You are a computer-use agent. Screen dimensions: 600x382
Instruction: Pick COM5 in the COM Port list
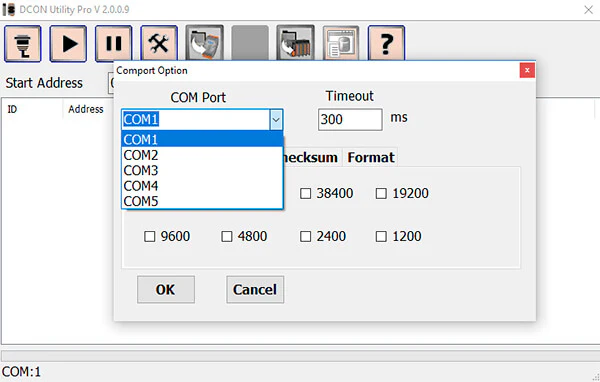click(202, 201)
